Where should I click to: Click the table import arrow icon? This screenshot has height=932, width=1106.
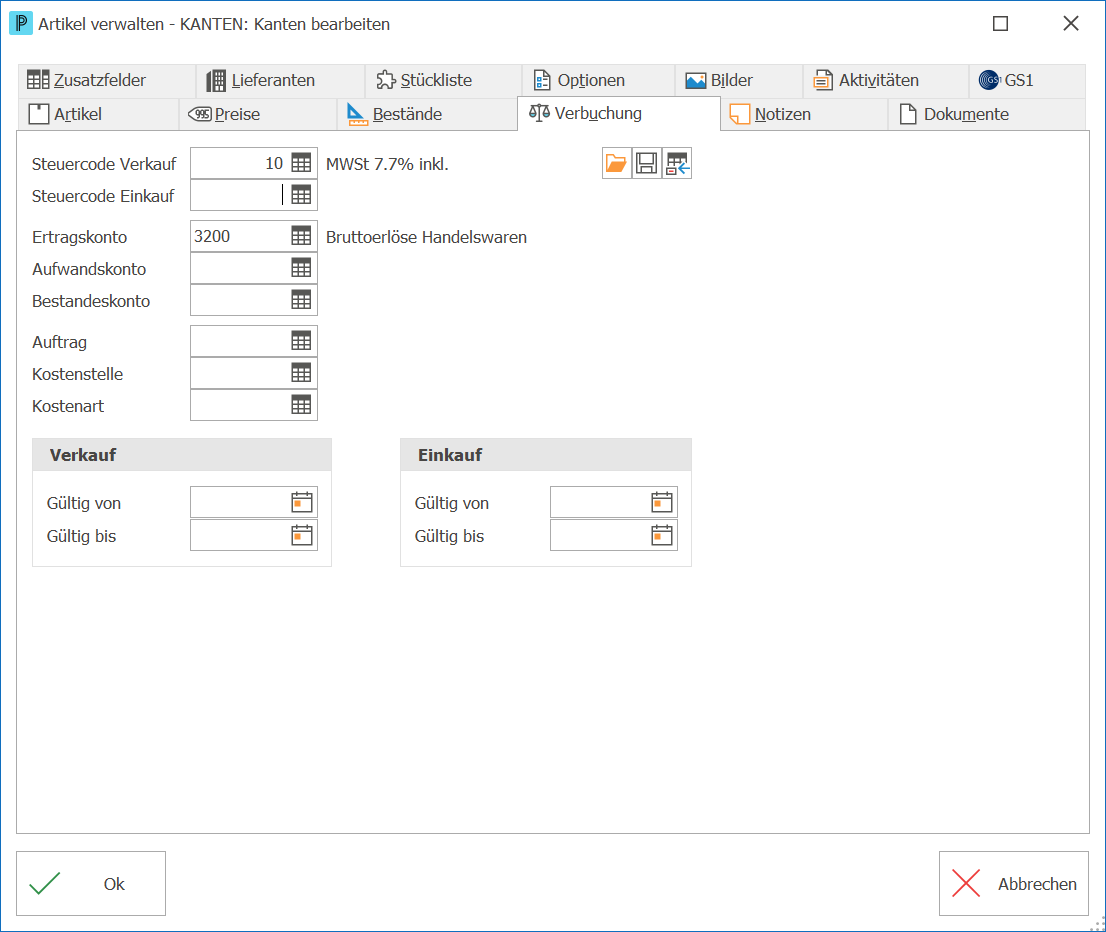pyautogui.click(x=677, y=164)
